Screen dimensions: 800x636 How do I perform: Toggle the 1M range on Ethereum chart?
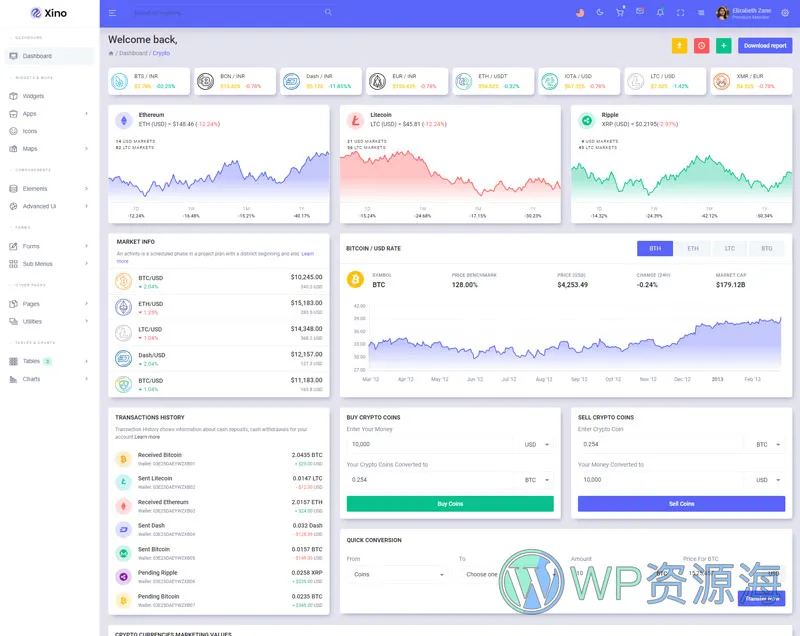(x=246, y=209)
